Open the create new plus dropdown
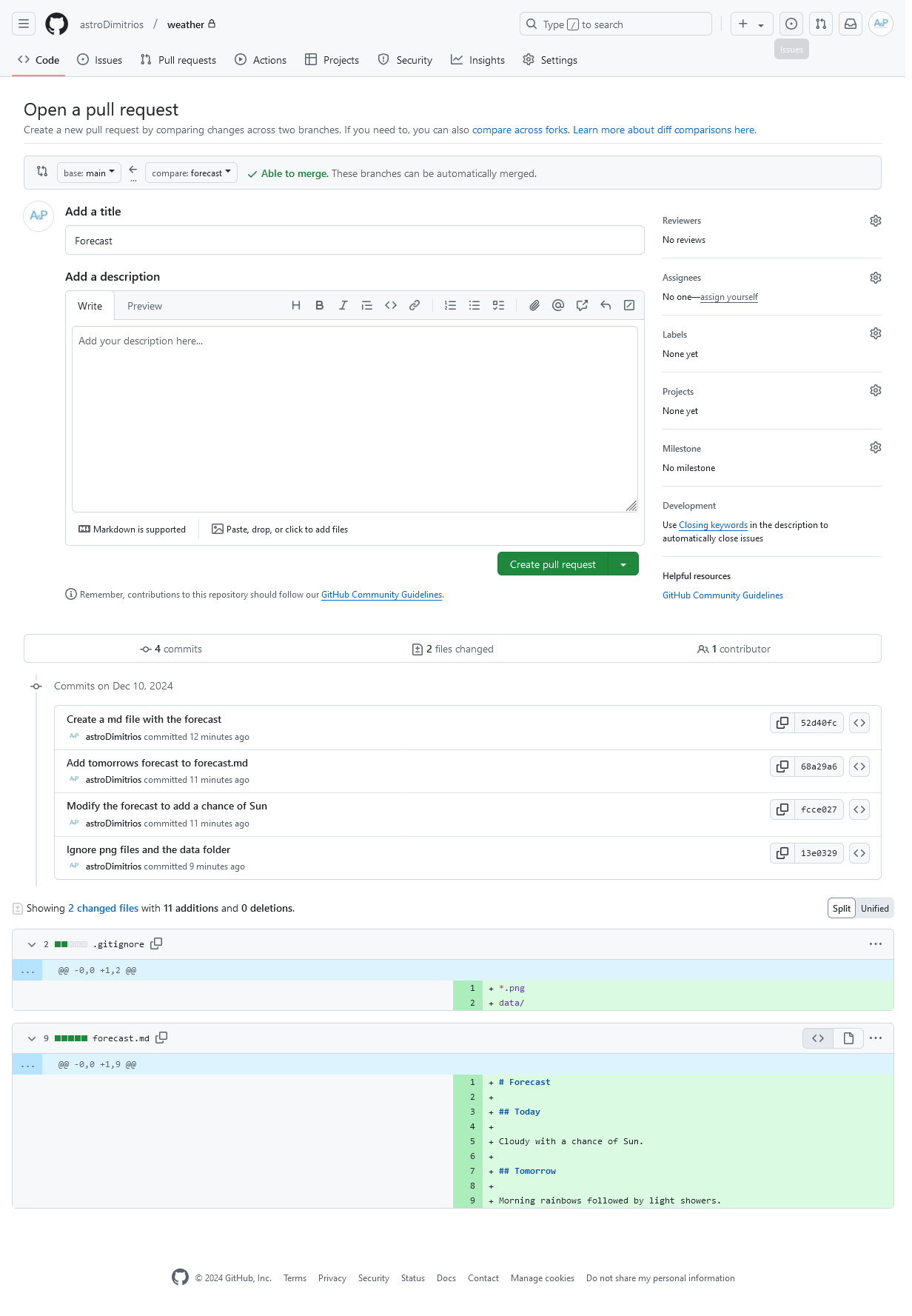Viewport: 912px width, 1316px height. coord(751,24)
